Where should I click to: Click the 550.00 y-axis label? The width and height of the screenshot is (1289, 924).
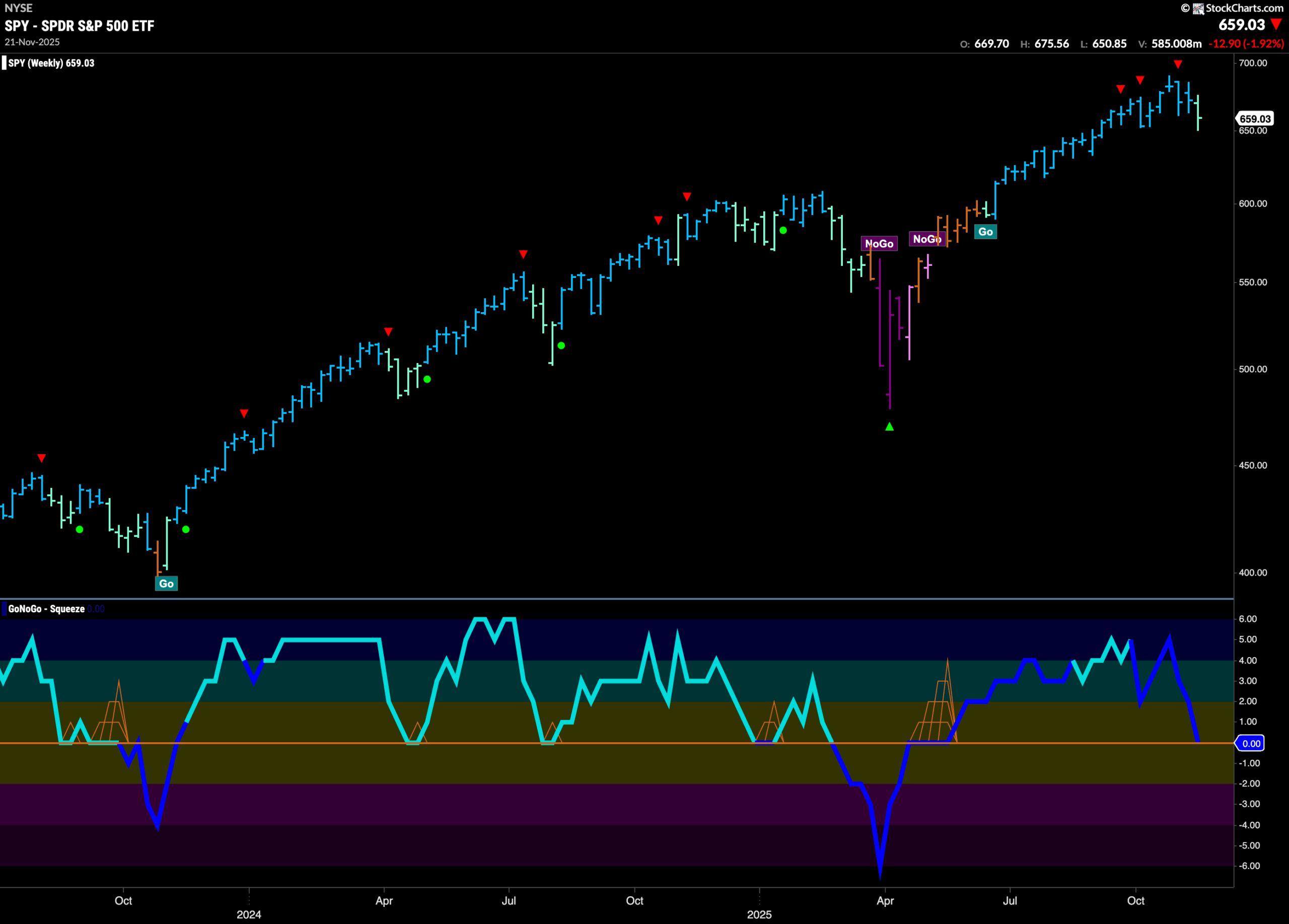[1253, 282]
